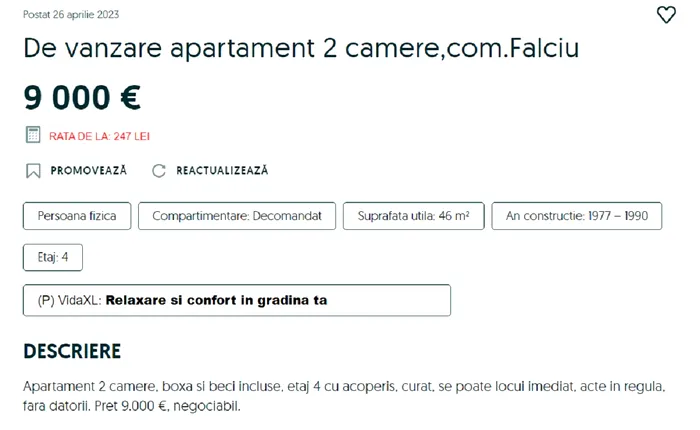Click the large '9 000 €' price

82,98
